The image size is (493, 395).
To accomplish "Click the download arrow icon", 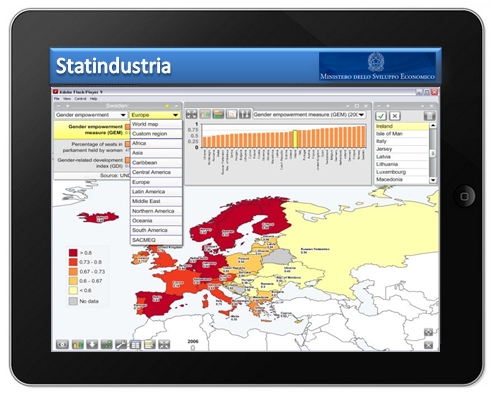I will point(92,344).
